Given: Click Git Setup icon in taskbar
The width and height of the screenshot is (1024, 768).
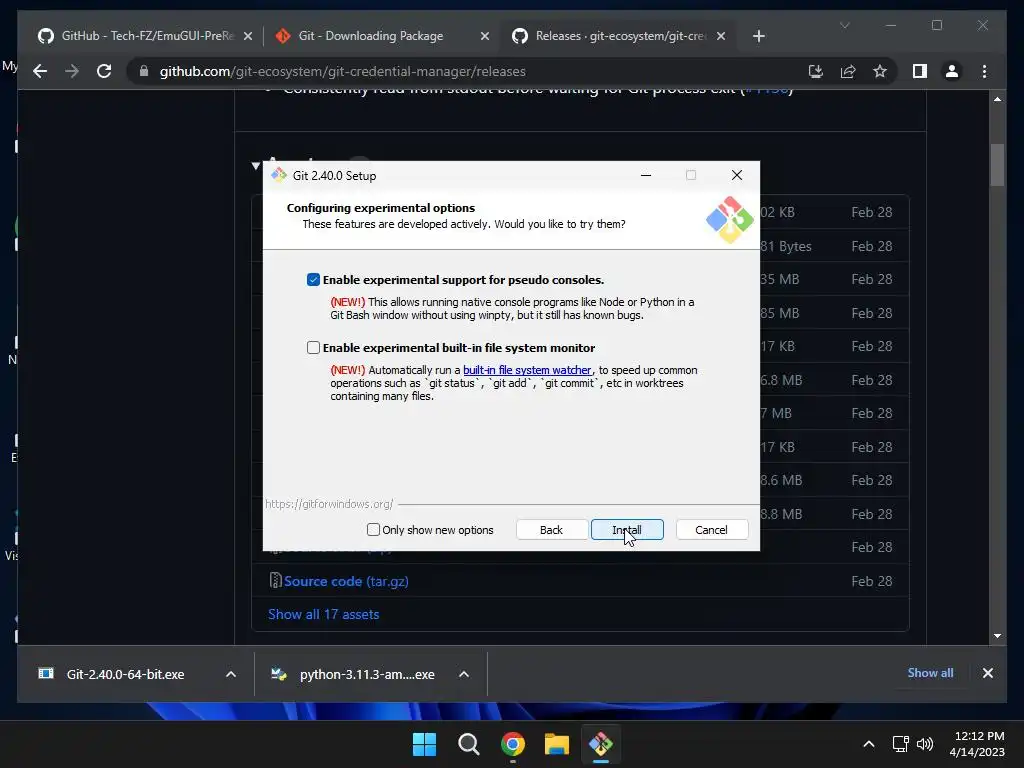Looking at the screenshot, I should [601, 744].
